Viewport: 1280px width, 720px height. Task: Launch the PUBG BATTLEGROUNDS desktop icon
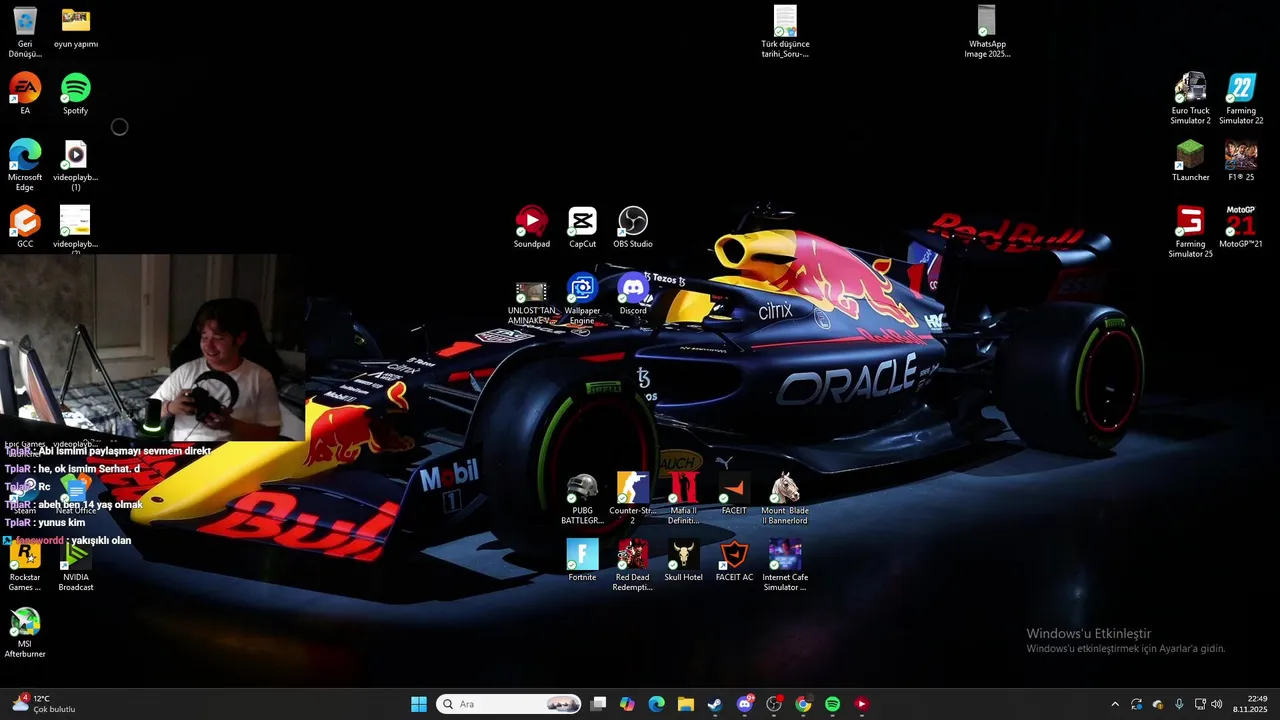point(582,499)
